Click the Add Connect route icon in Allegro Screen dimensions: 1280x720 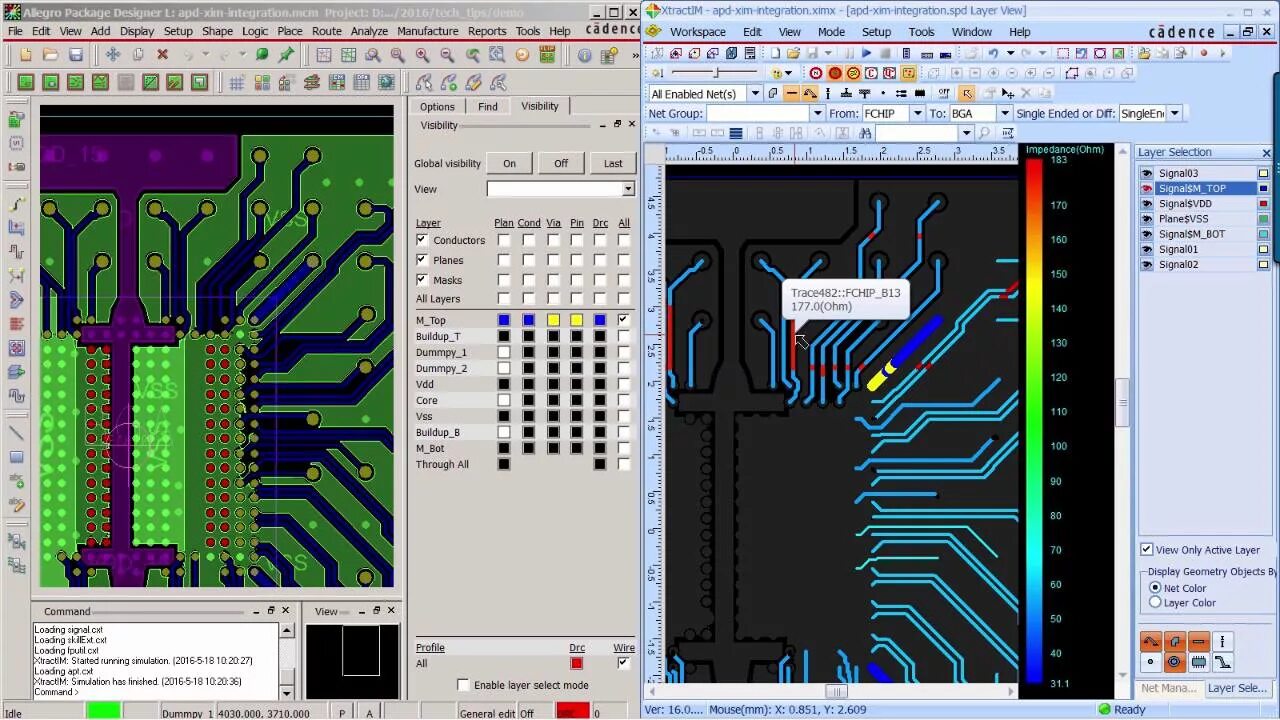click(x=17, y=203)
